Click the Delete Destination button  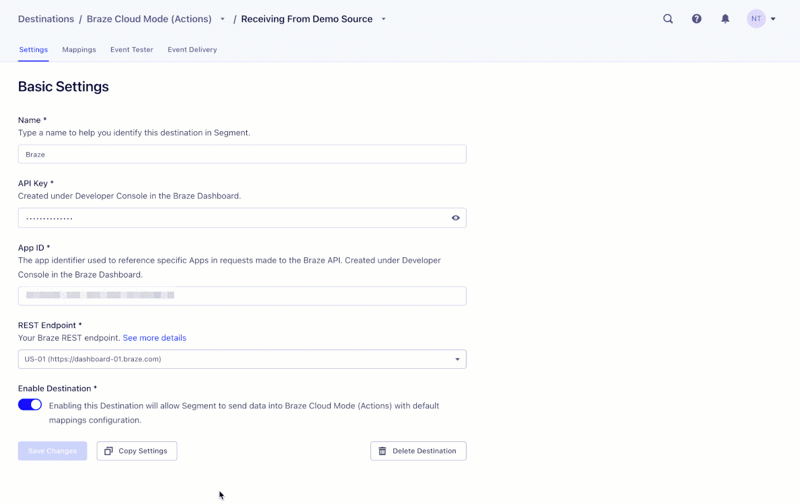(x=418, y=451)
